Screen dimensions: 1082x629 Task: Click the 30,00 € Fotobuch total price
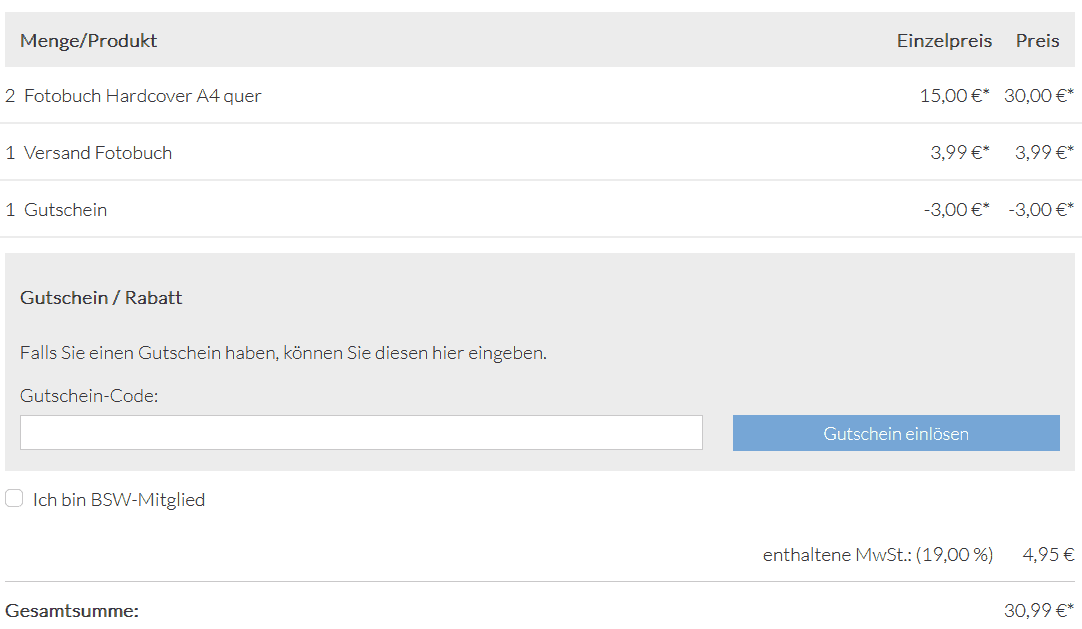tap(1038, 96)
